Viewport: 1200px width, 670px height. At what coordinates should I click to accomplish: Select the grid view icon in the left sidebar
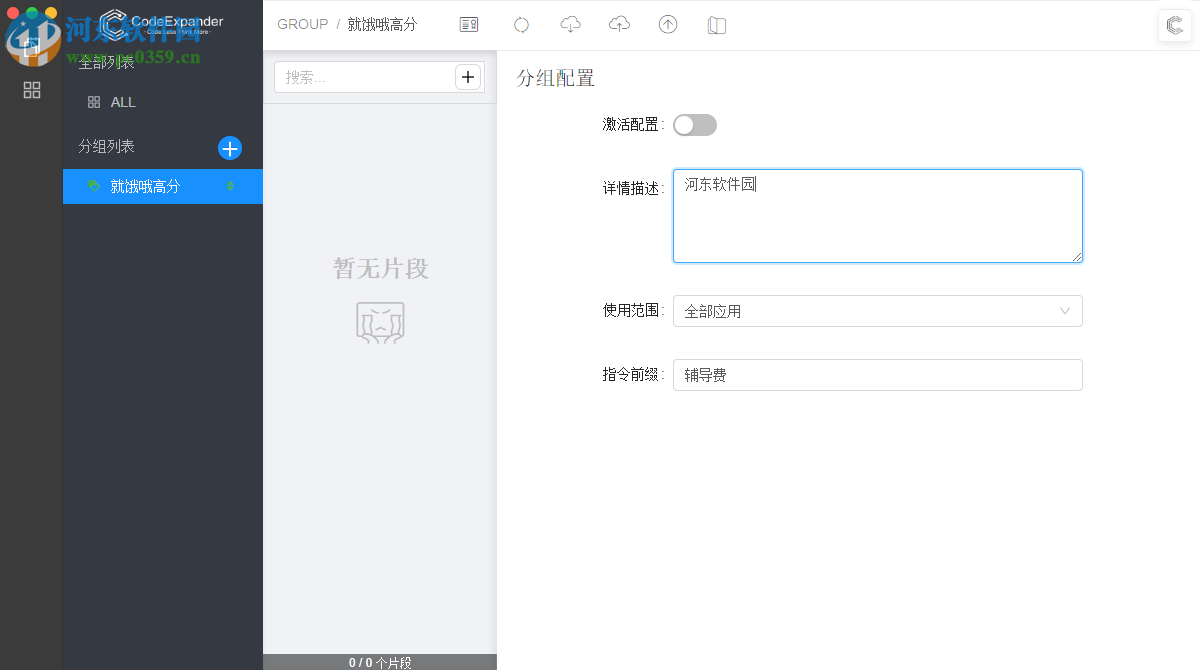[31, 90]
